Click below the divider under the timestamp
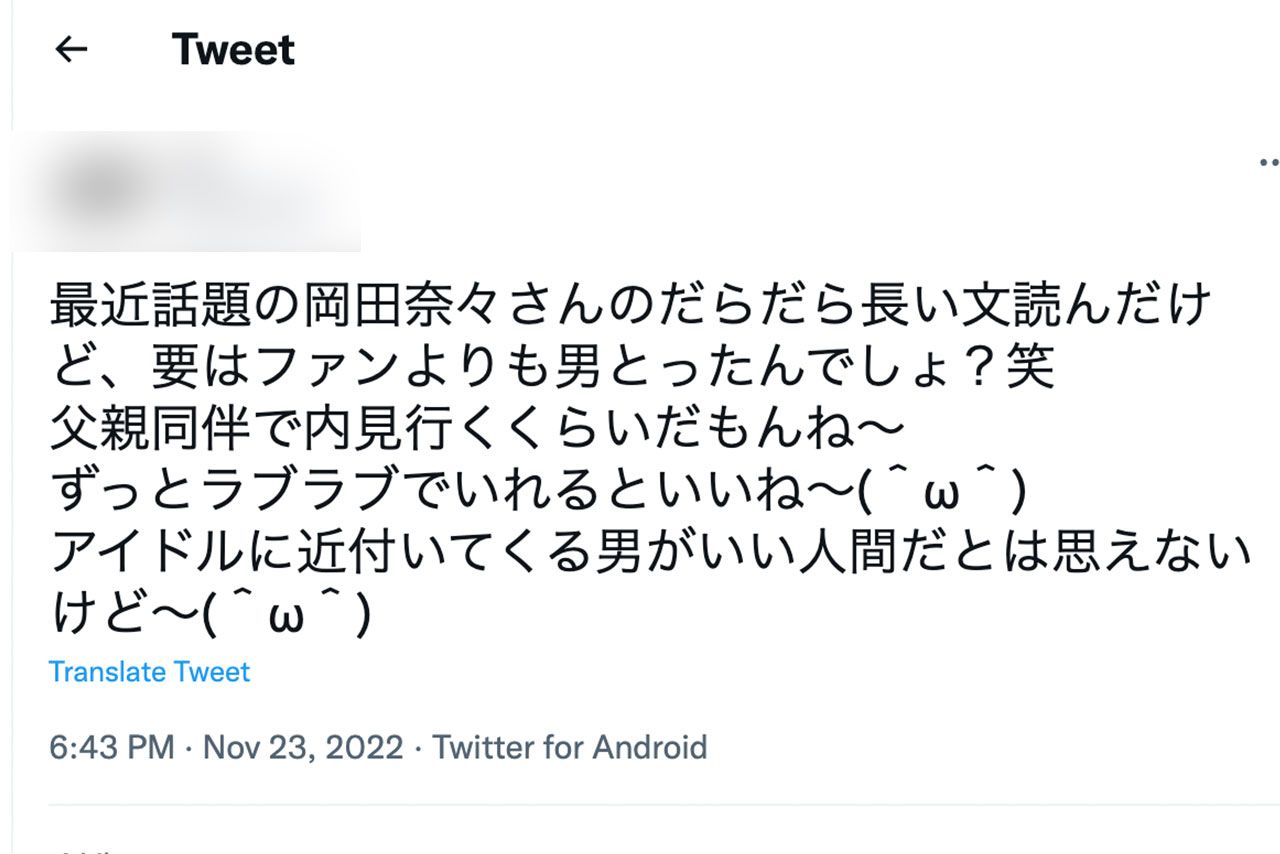The image size is (1280, 854). [400, 830]
